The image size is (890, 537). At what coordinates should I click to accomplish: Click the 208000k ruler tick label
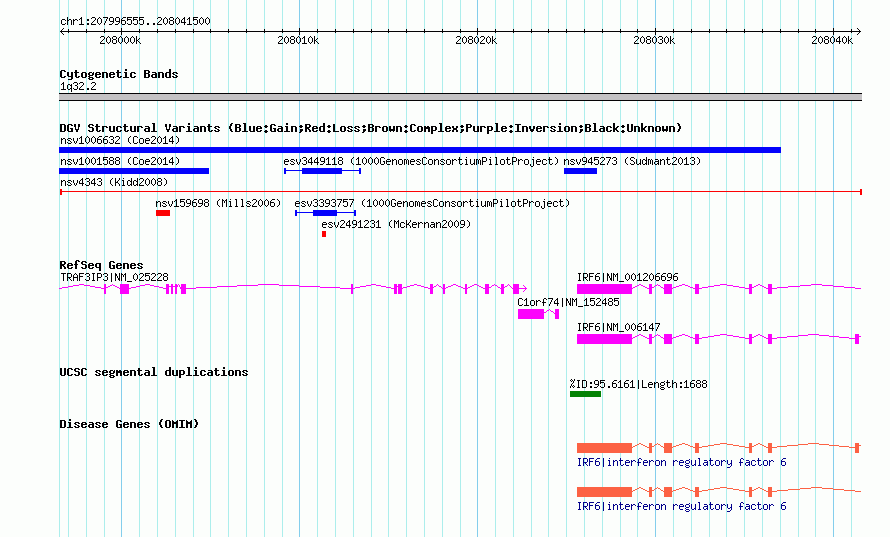coord(120,40)
